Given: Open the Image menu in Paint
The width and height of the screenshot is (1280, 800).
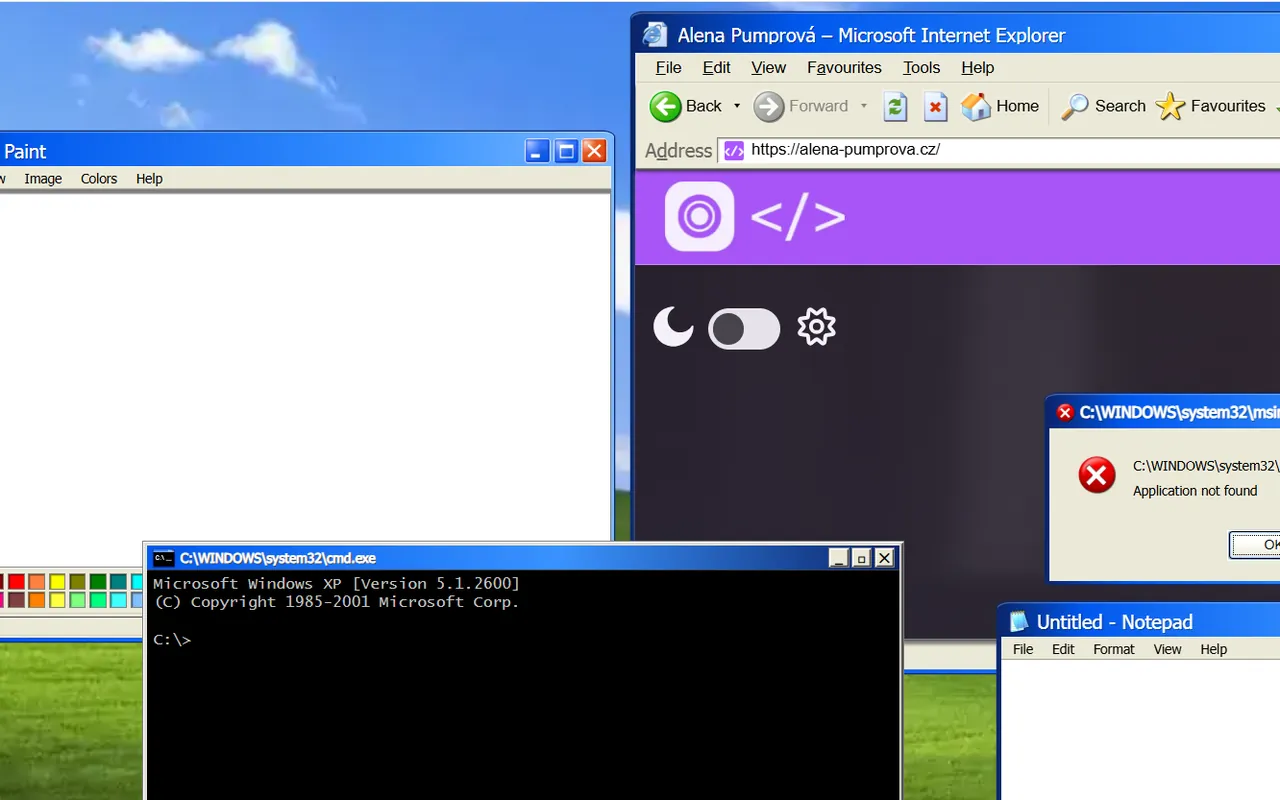Looking at the screenshot, I should tap(43, 178).
